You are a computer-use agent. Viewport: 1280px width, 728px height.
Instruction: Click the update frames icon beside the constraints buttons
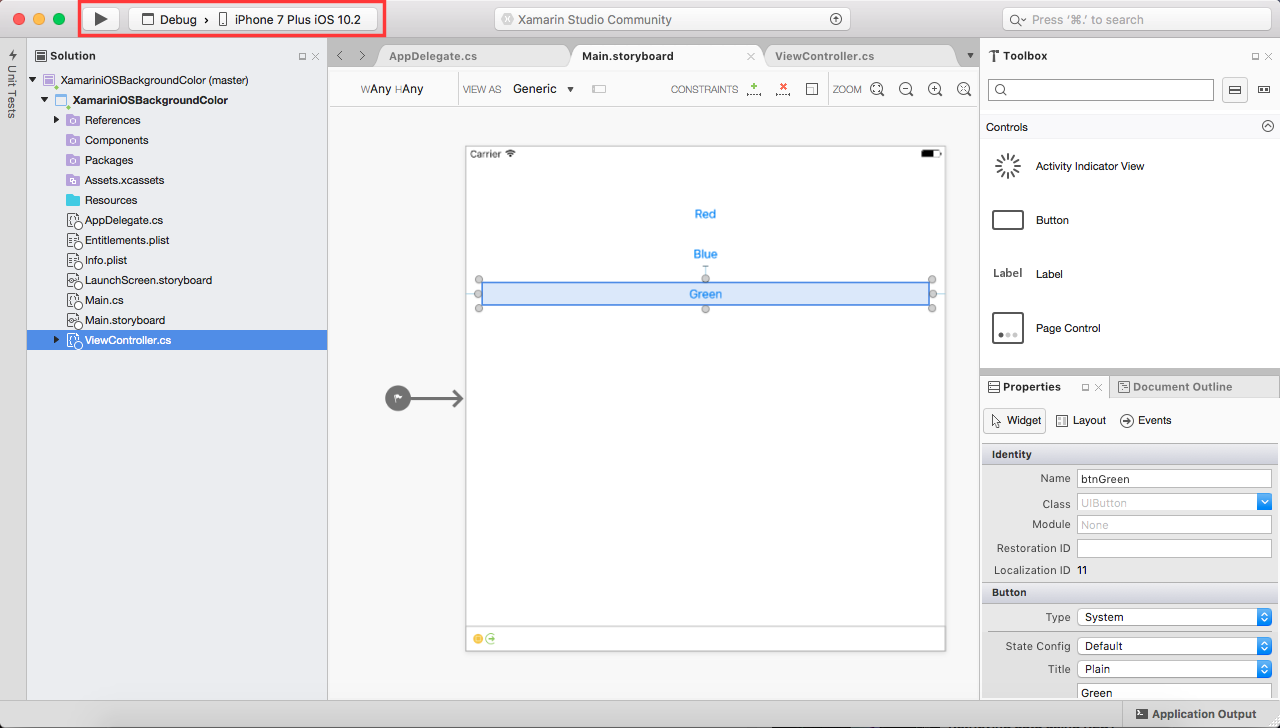(811, 88)
